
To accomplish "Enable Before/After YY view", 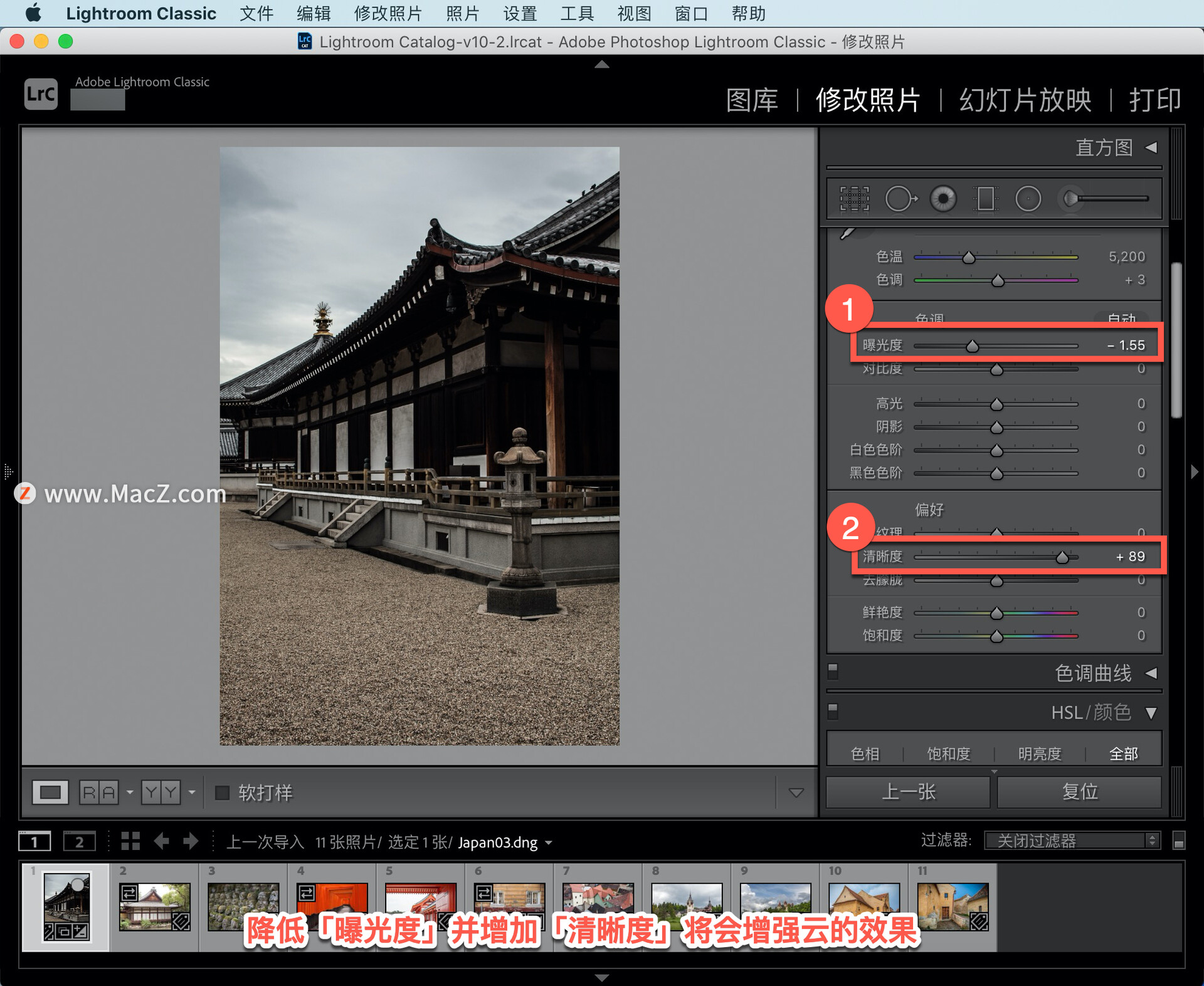I will point(161,792).
